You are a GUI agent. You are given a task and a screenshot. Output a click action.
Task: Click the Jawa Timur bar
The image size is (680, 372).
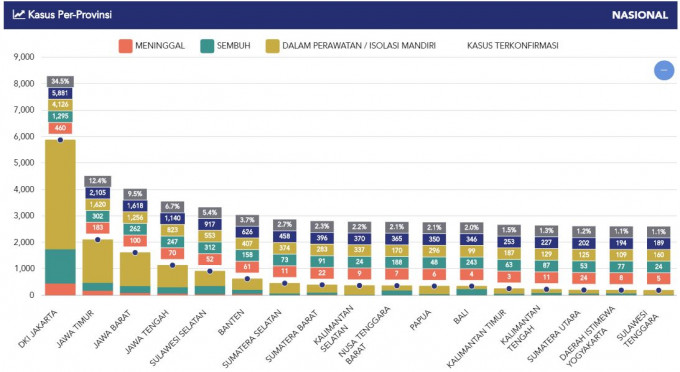point(98,267)
